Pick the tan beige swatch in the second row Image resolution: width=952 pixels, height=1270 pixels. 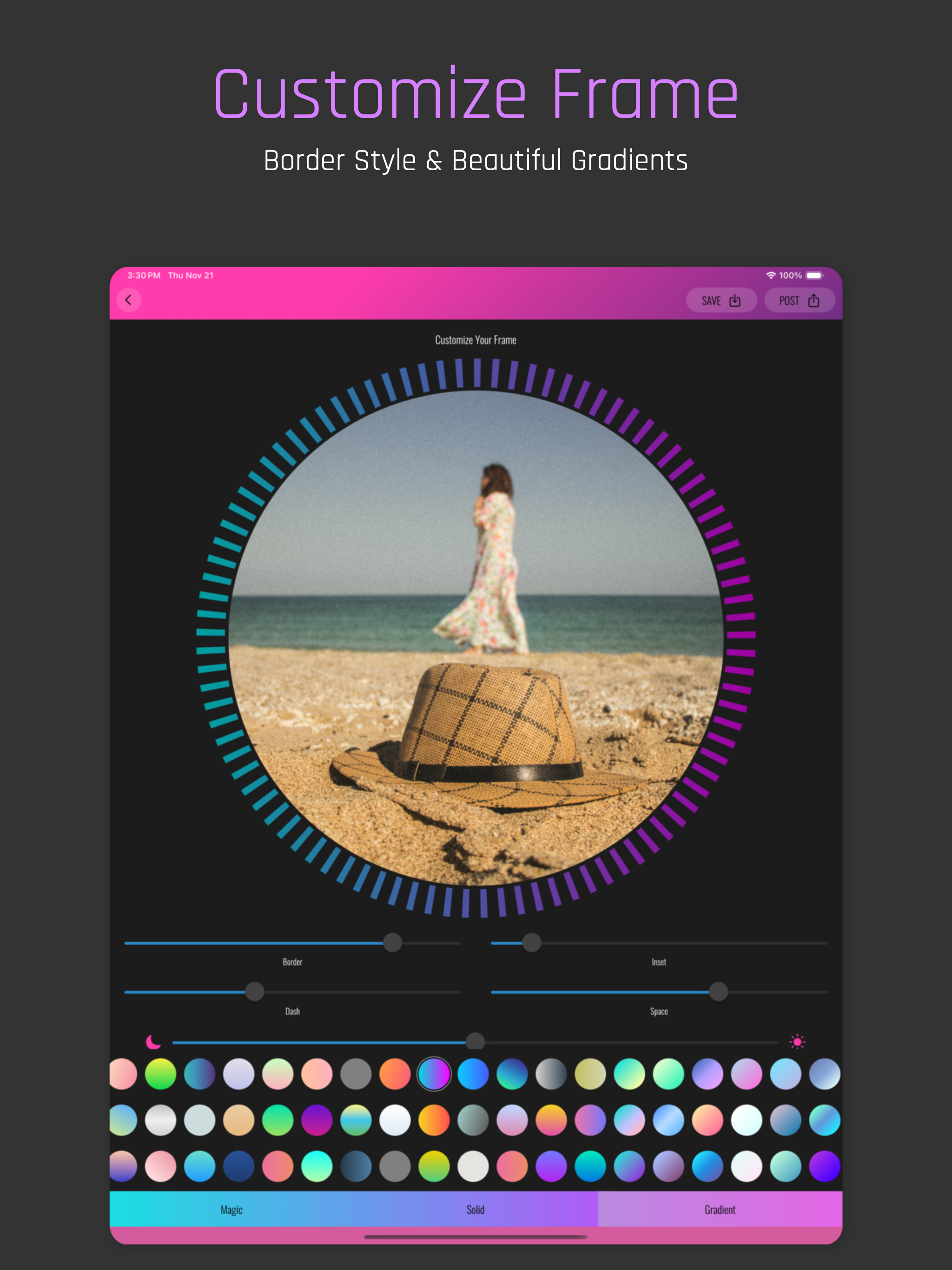point(239,1120)
